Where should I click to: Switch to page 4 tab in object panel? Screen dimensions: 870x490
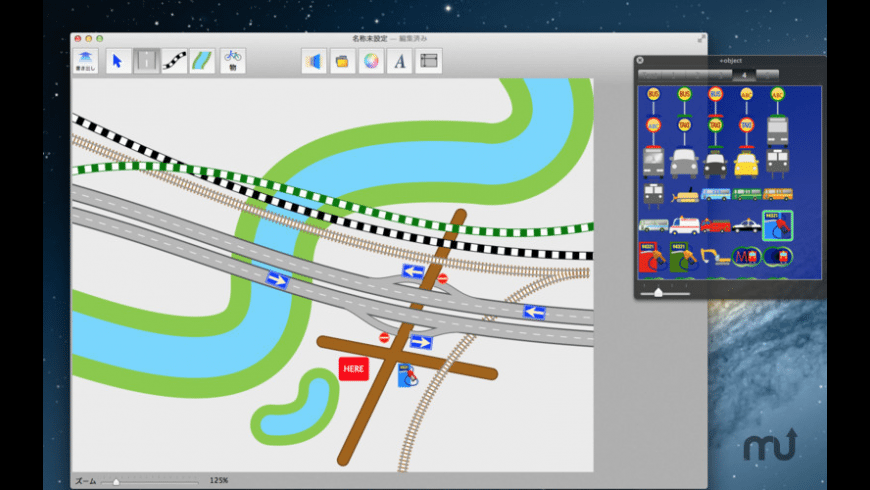(743, 74)
